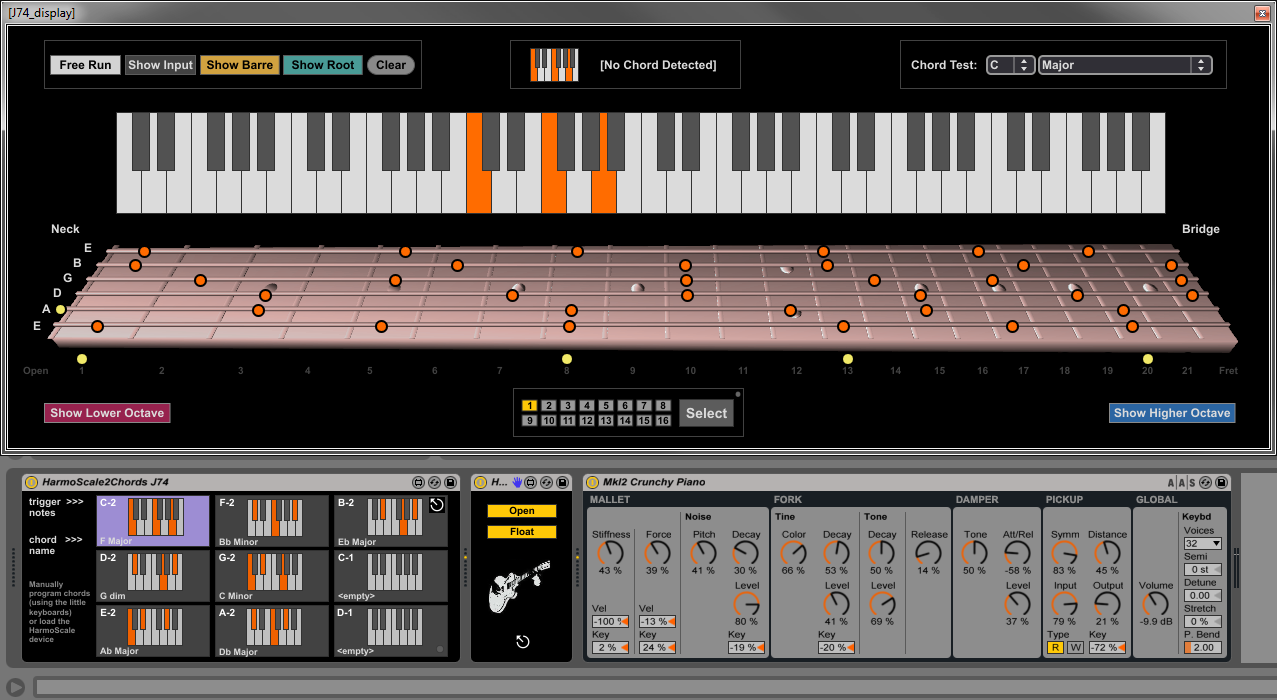Select the C-2 F Major chord slot
The height and width of the screenshot is (700, 1277).
coord(153,521)
